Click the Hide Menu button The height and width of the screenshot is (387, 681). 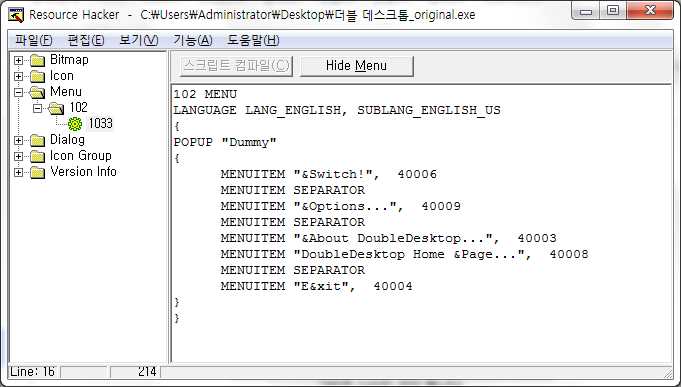[357, 66]
